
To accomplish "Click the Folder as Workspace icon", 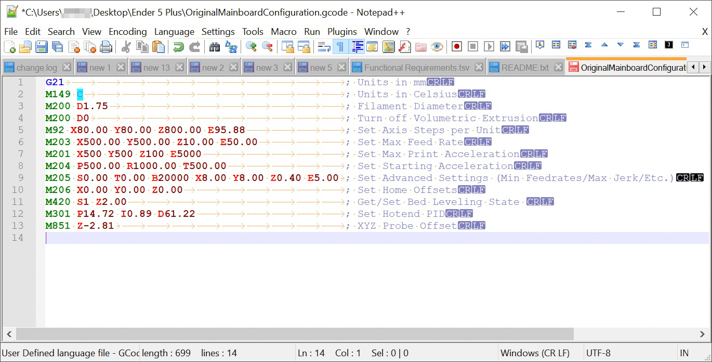I will pyautogui.click(x=420, y=46).
